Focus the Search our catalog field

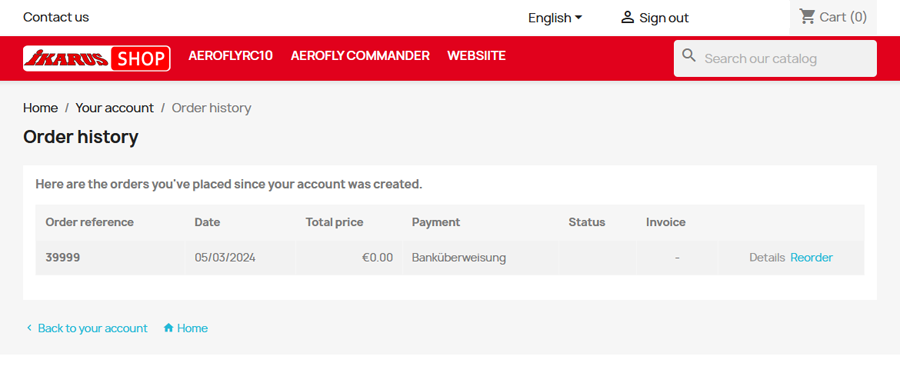775,58
